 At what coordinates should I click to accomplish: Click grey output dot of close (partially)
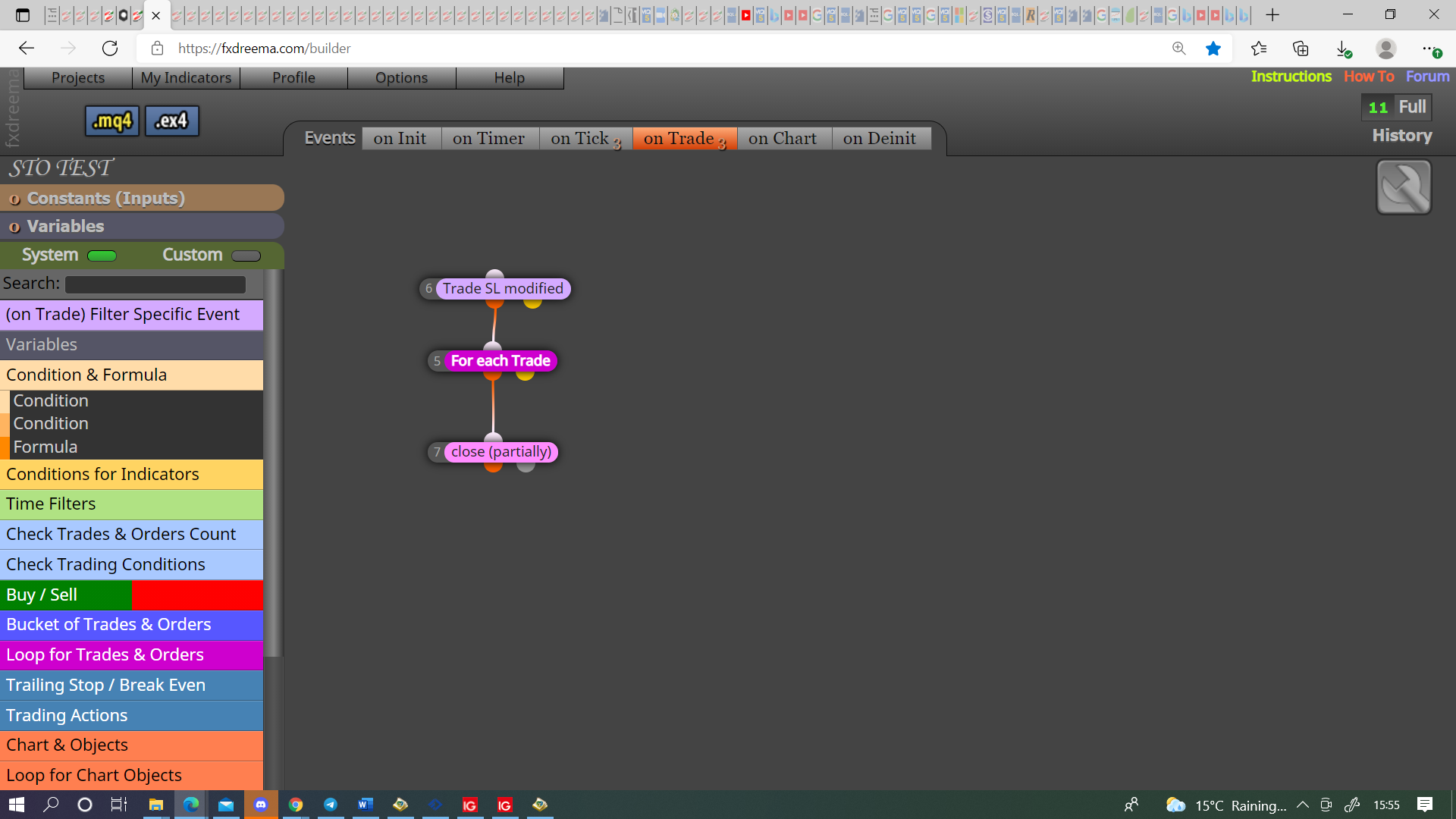click(526, 466)
